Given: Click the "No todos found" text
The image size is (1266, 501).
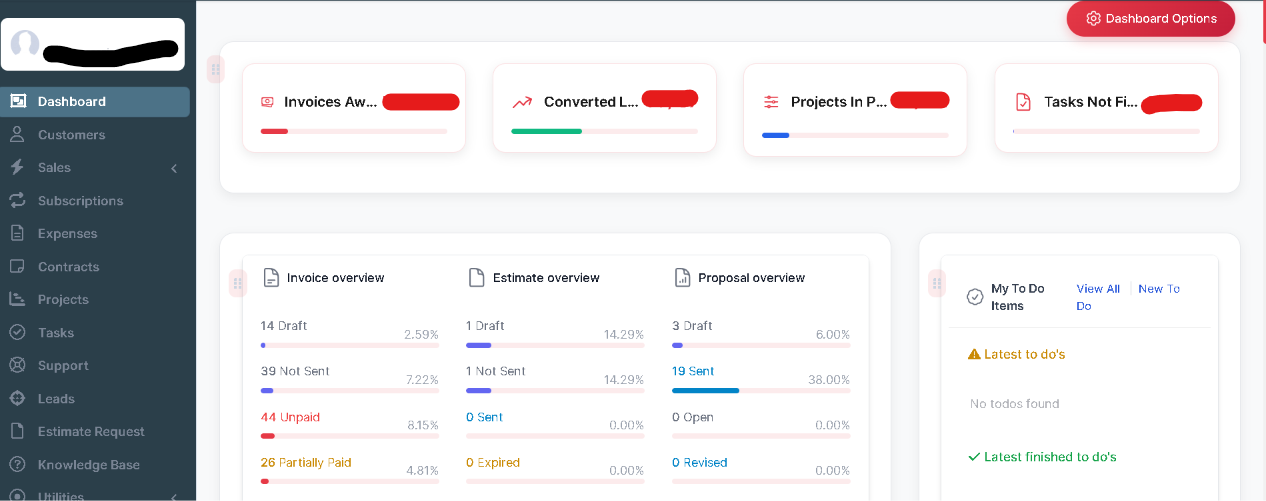Looking at the screenshot, I should (x=1015, y=404).
